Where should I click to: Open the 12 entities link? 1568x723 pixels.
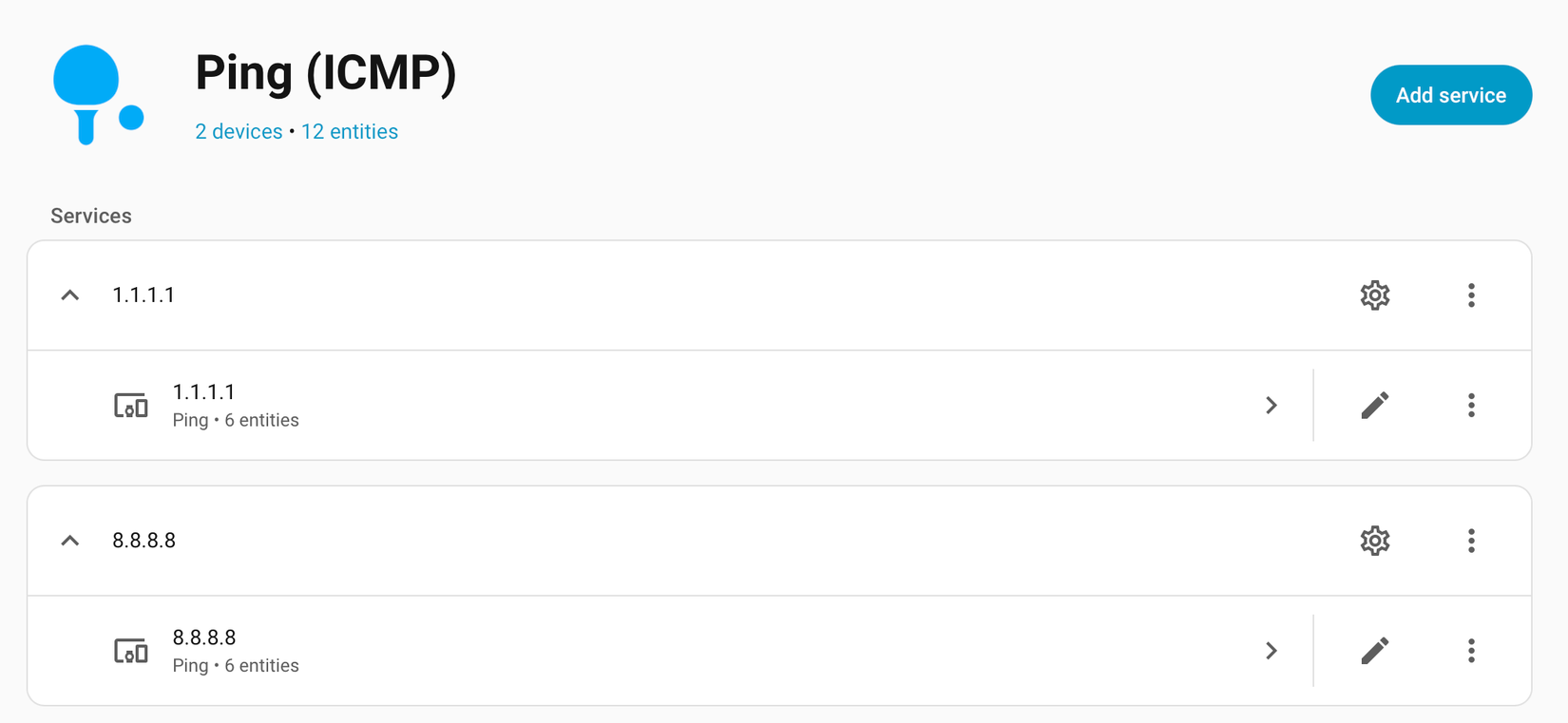(349, 131)
